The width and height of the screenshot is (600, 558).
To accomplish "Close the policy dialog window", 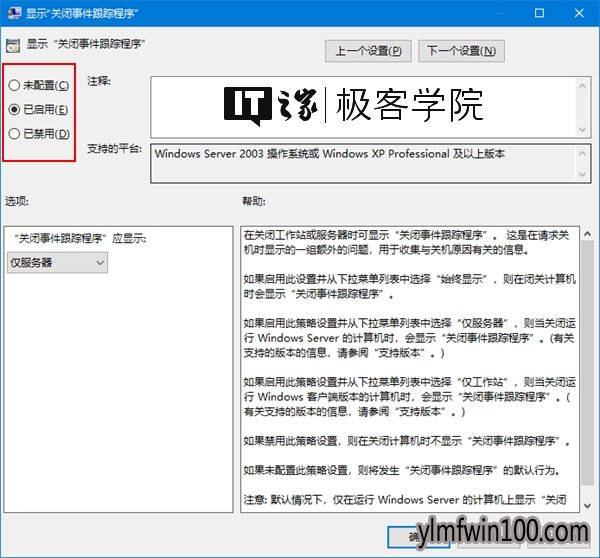I will [579, 13].
